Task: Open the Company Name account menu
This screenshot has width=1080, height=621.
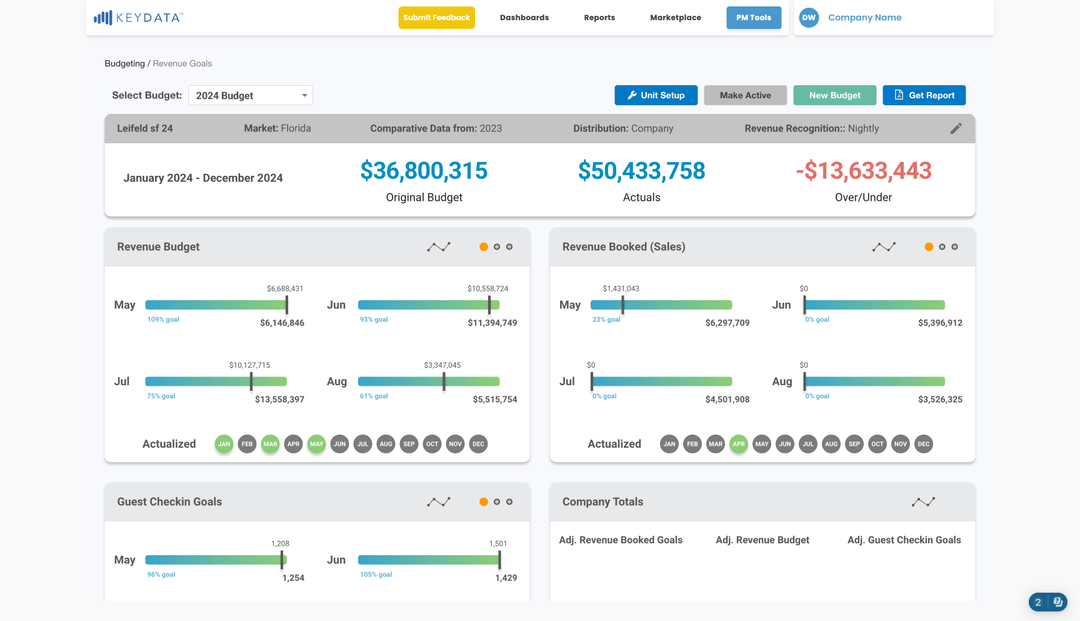Action: point(864,17)
